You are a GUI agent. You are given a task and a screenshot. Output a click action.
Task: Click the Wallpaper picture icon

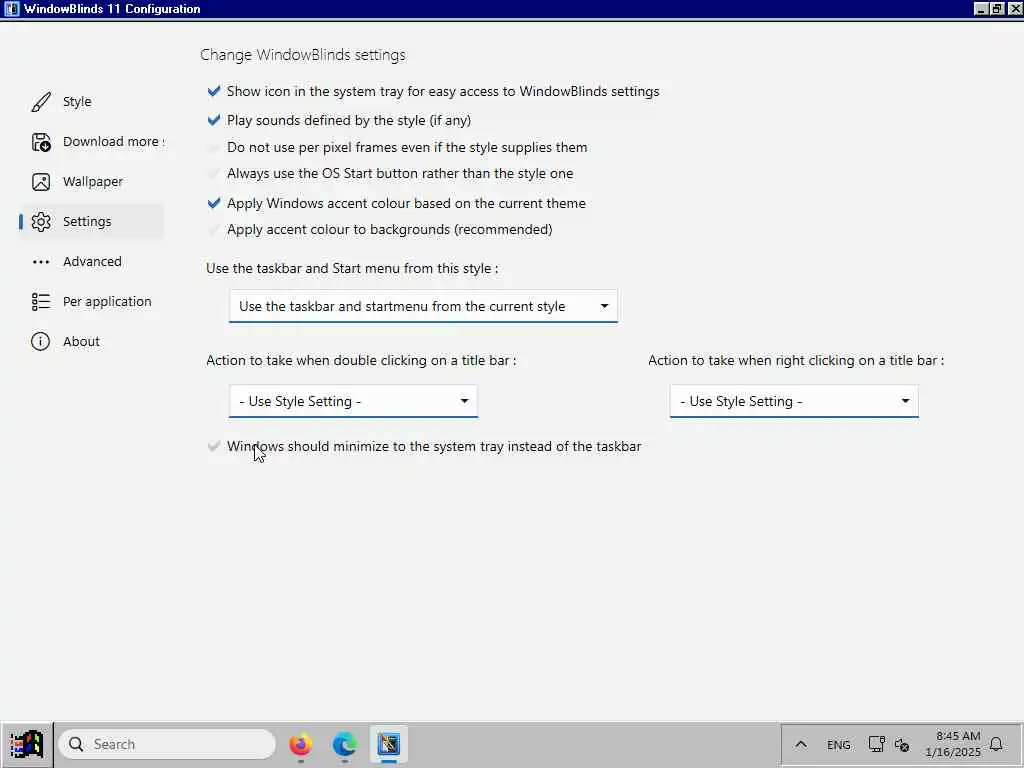point(40,182)
